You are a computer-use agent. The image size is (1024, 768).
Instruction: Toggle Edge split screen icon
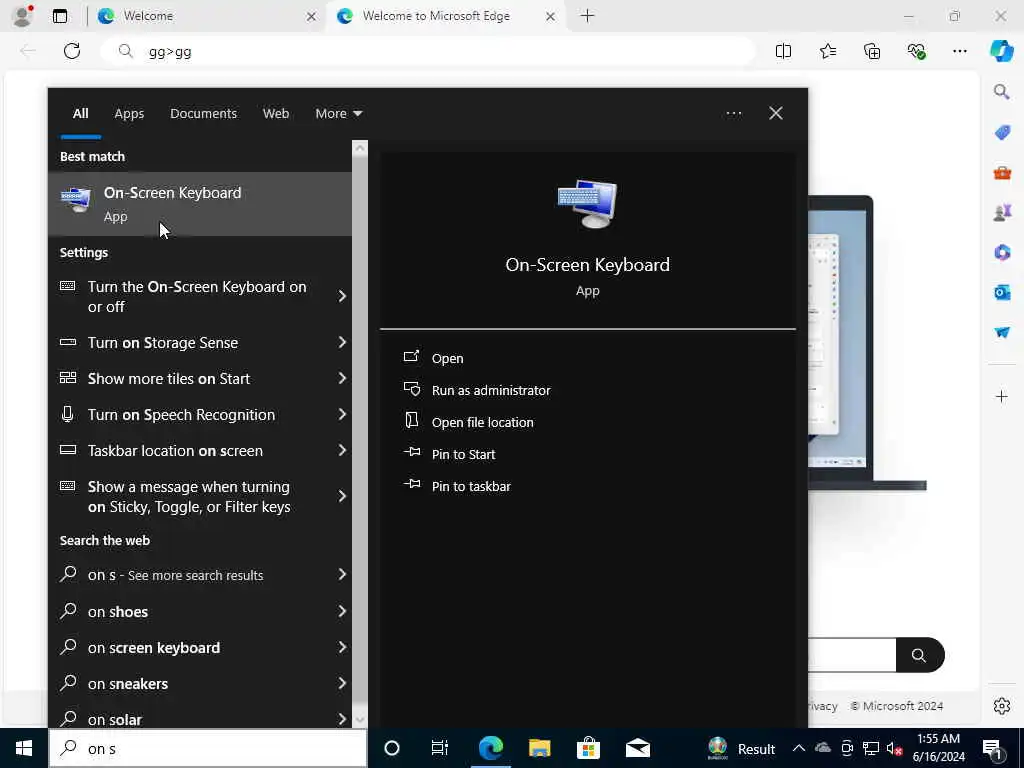(x=783, y=51)
